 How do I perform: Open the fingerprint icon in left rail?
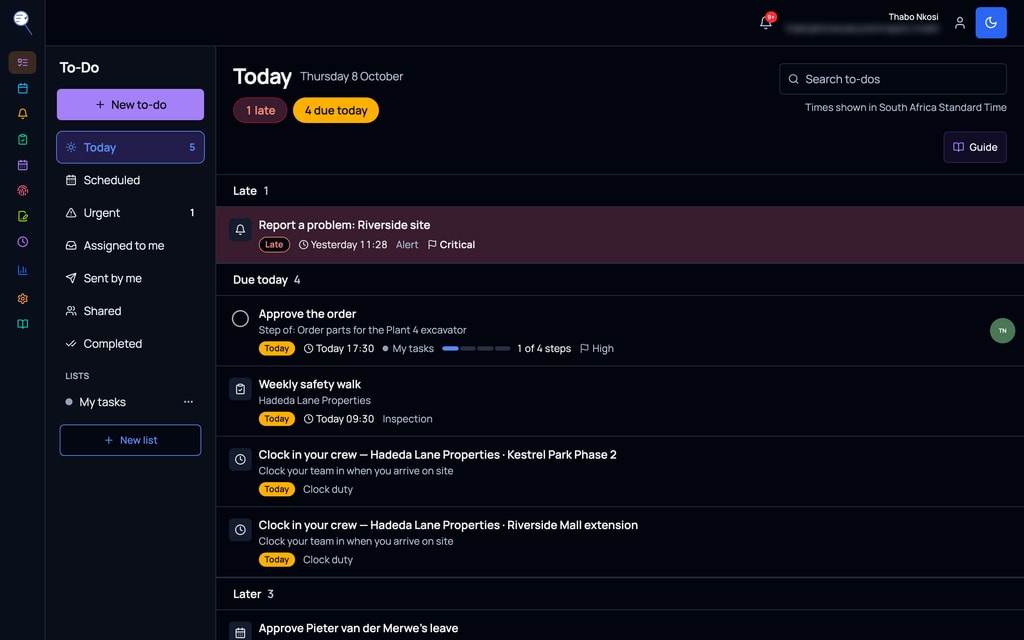(23, 191)
